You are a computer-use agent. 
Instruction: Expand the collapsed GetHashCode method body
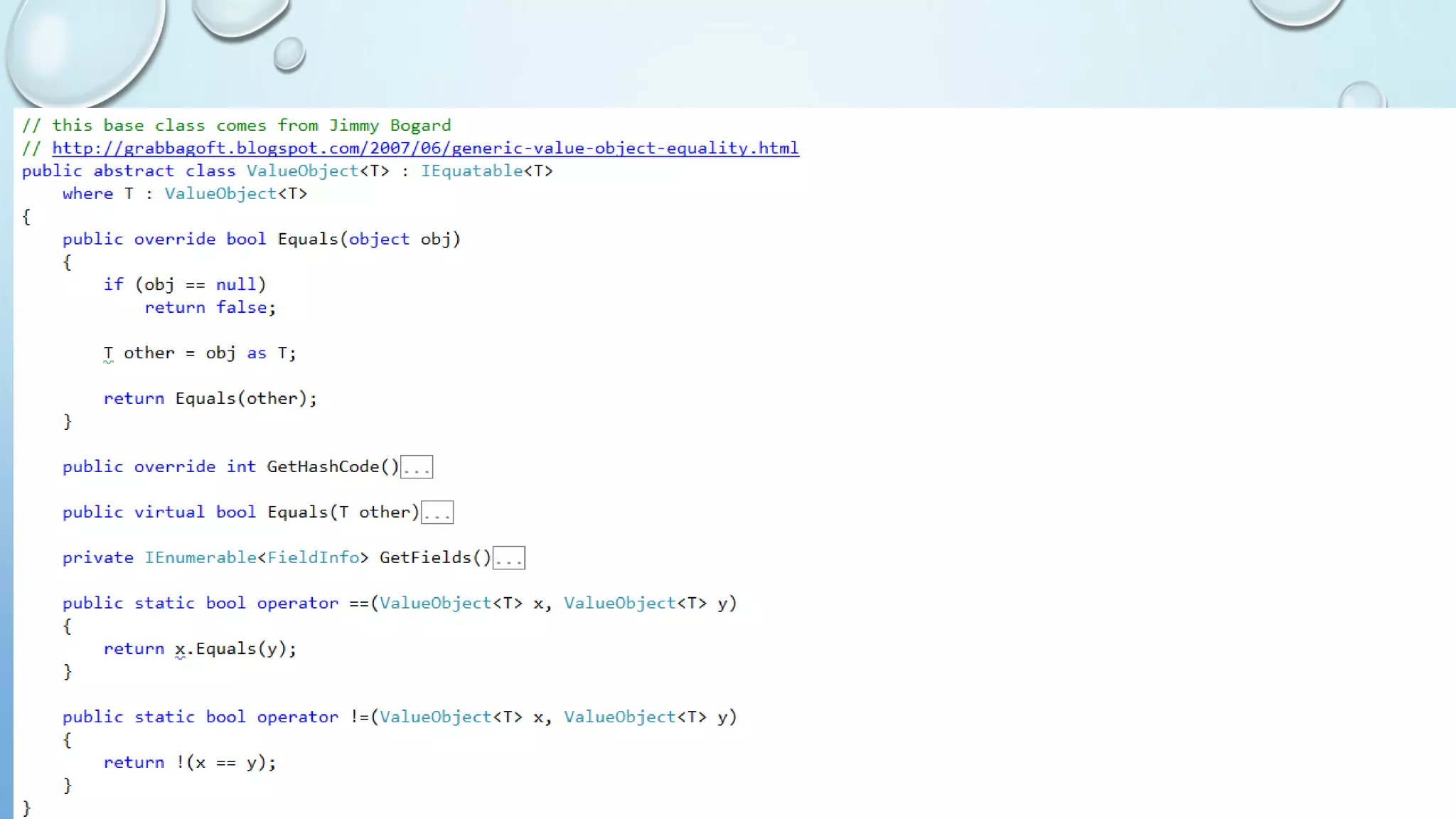click(417, 467)
